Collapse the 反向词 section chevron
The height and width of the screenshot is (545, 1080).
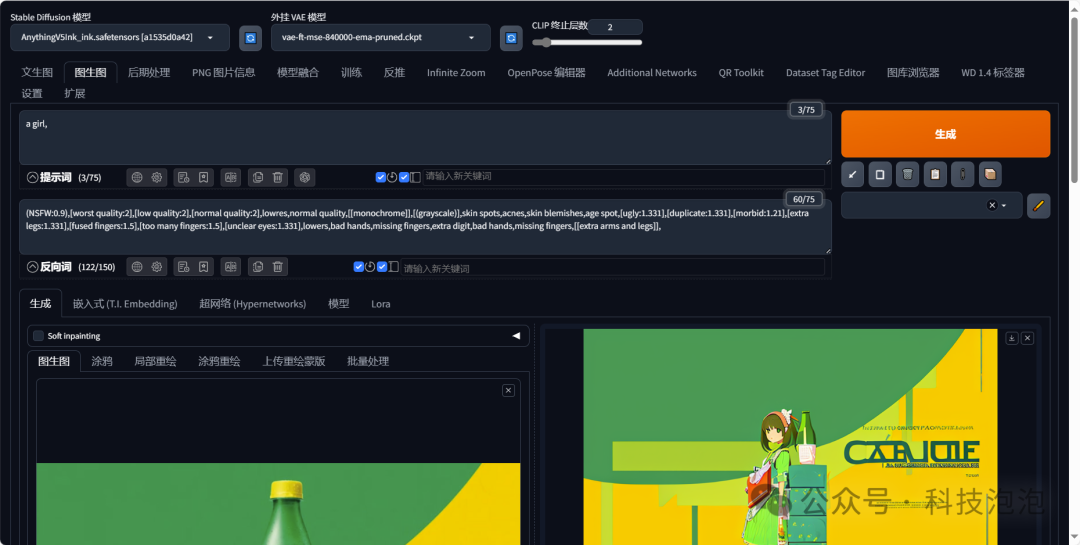point(32,267)
